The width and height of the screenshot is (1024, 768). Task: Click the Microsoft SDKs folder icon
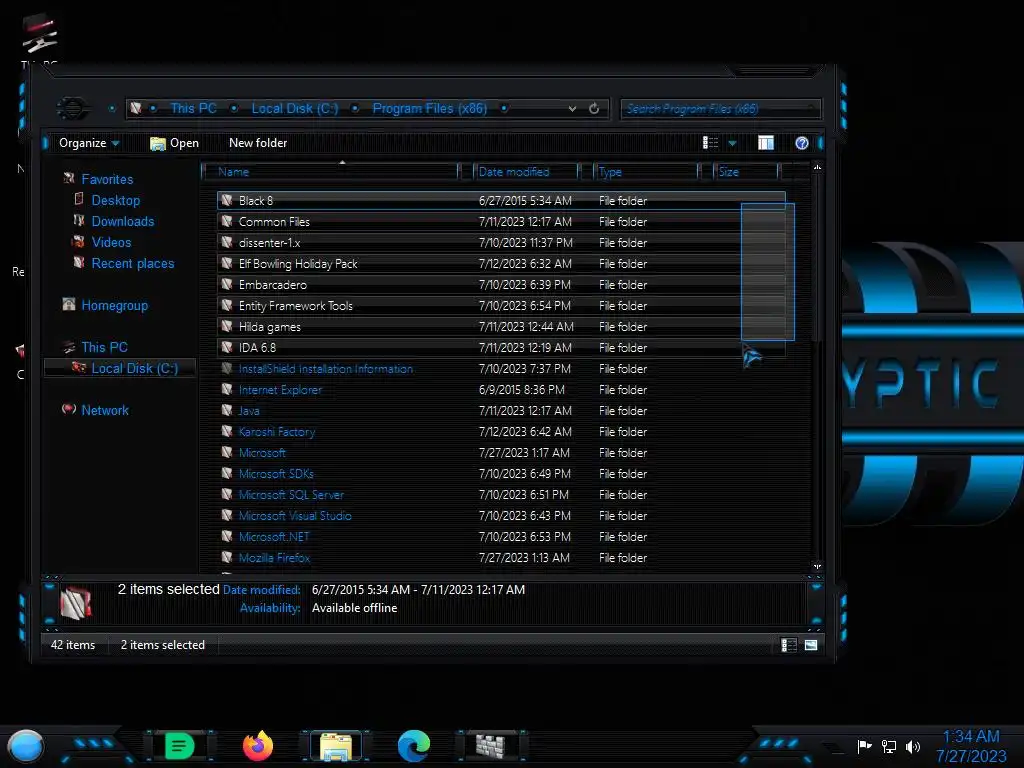pyautogui.click(x=227, y=473)
